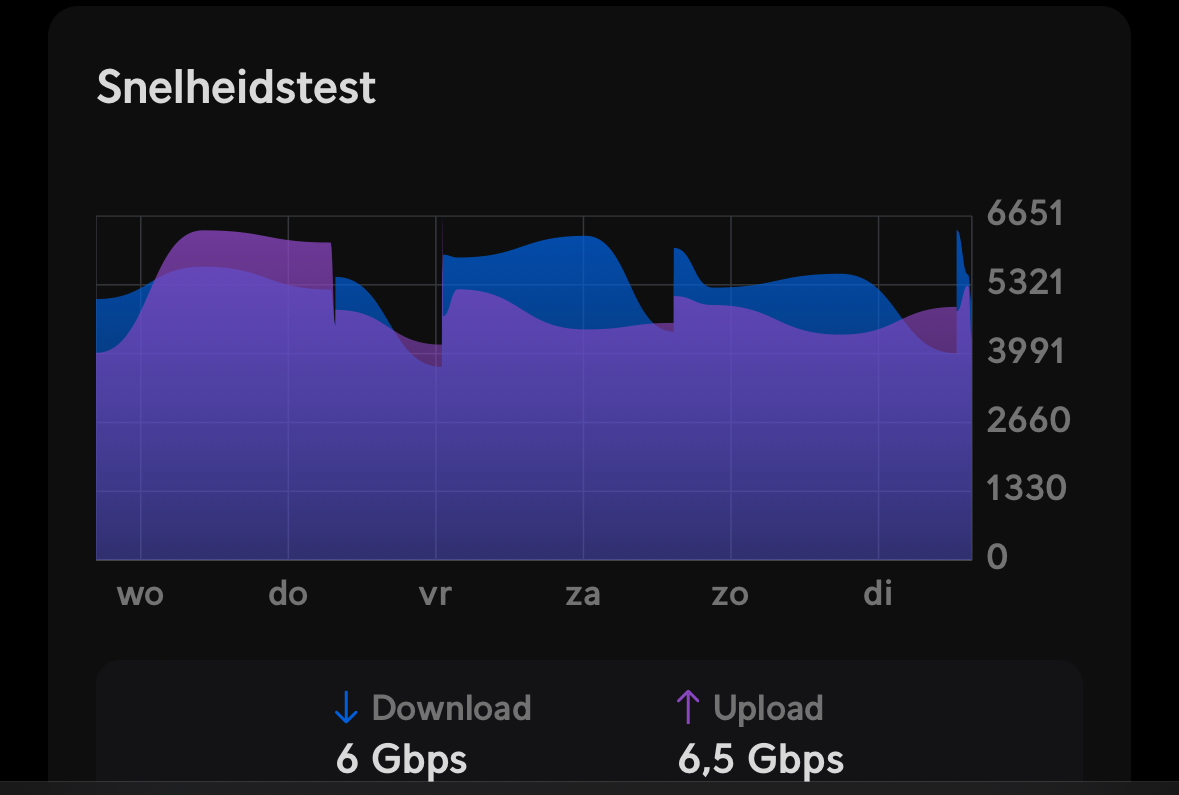Click the blue Download arrow icon
The width and height of the screenshot is (1179, 795).
point(346,708)
